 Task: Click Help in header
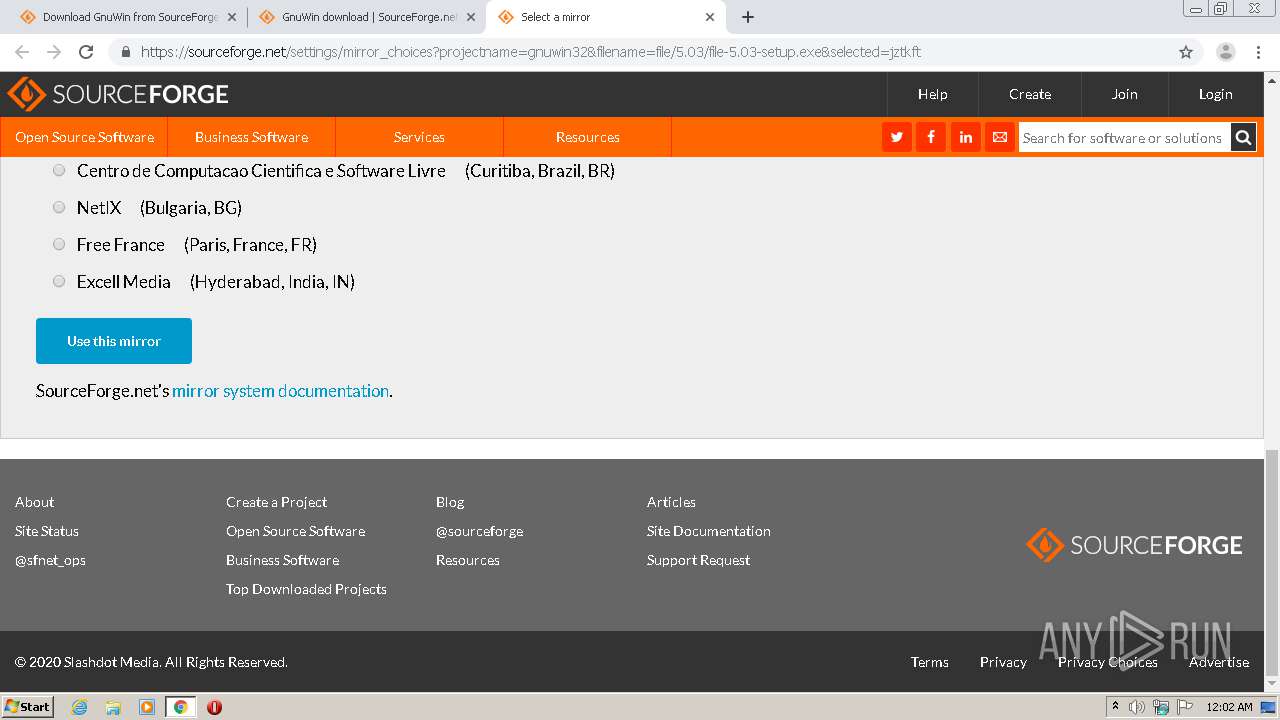point(932,94)
